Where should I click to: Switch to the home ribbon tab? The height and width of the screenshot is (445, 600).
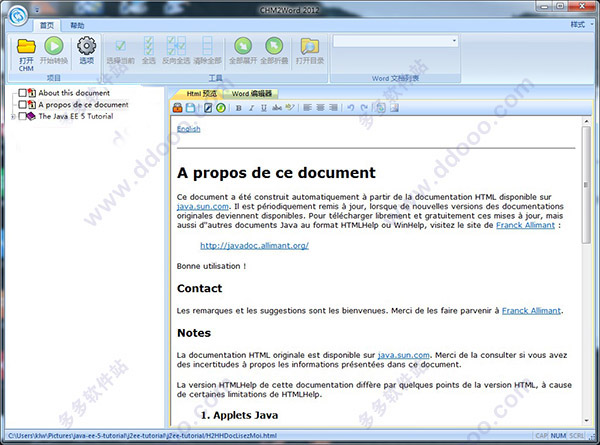click(x=47, y=25)
